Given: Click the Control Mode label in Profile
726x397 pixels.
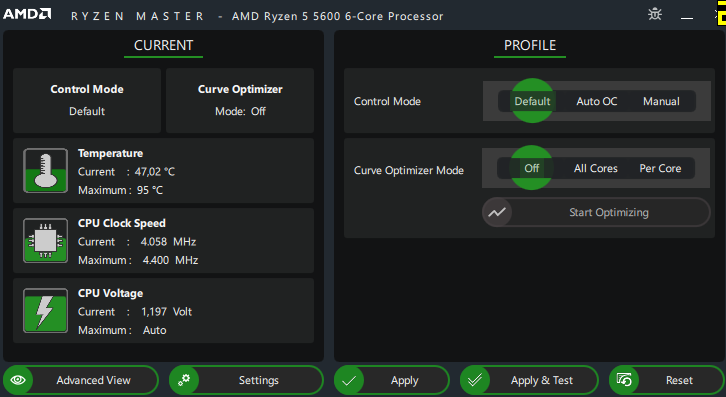Looking at the screenshot, I should pos(387,101).
